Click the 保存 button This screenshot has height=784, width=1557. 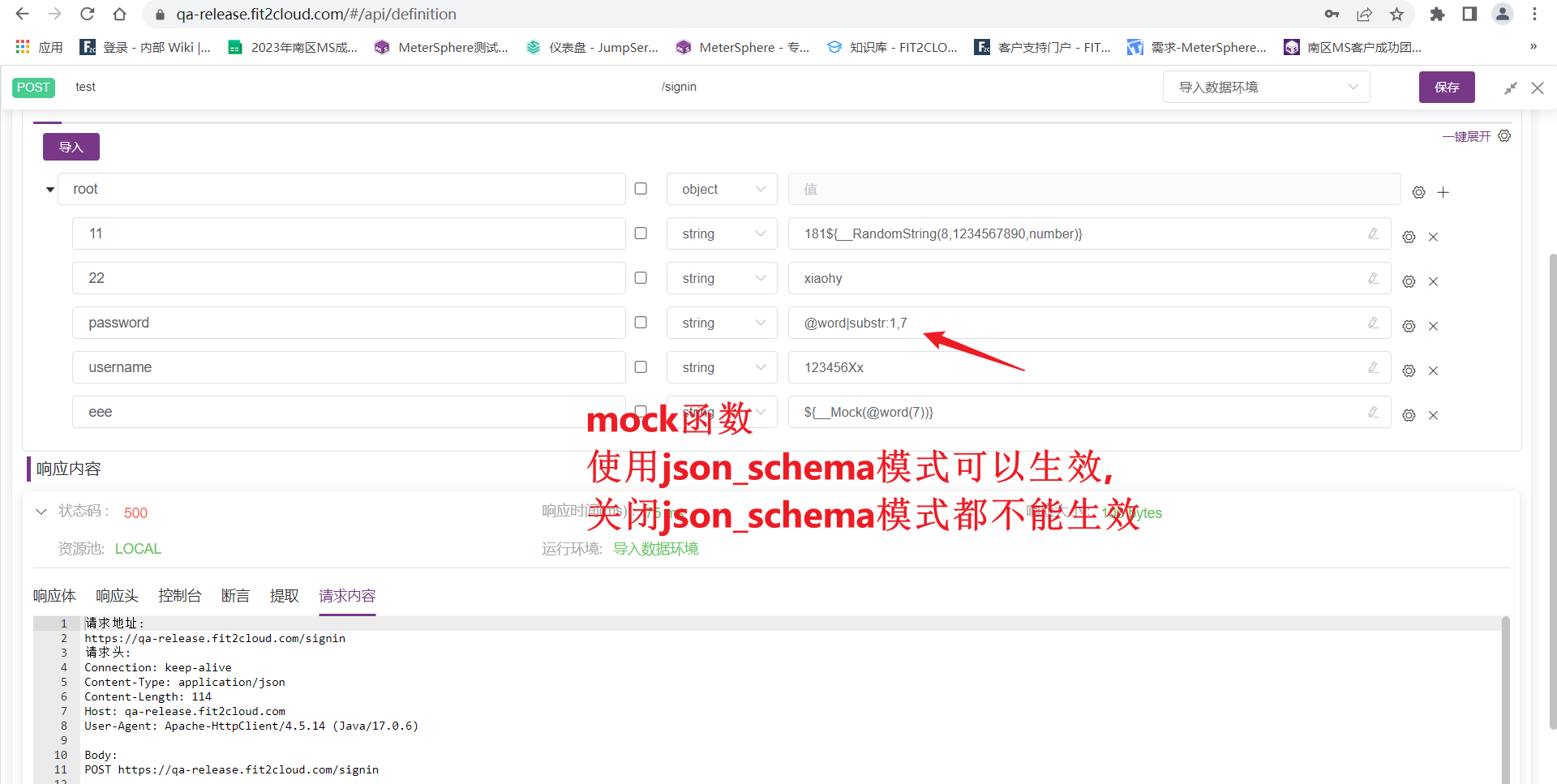click(x=1447, y=87)
